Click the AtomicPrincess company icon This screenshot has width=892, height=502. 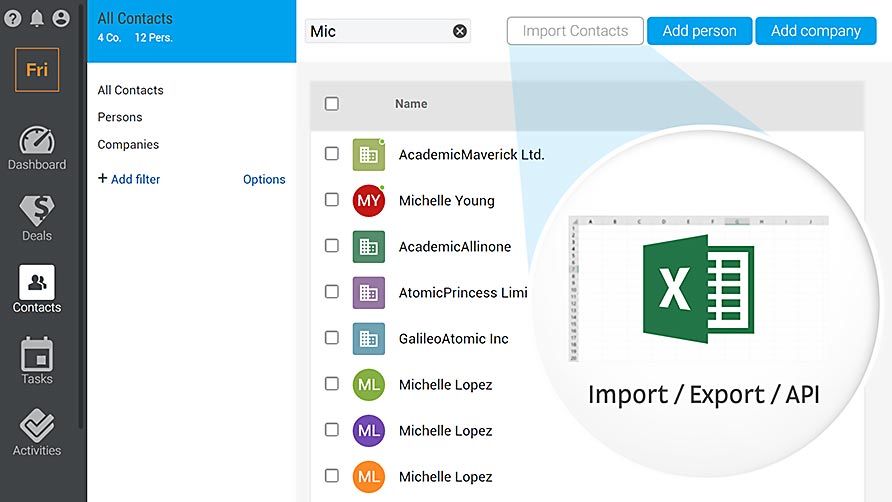[369, 293]
